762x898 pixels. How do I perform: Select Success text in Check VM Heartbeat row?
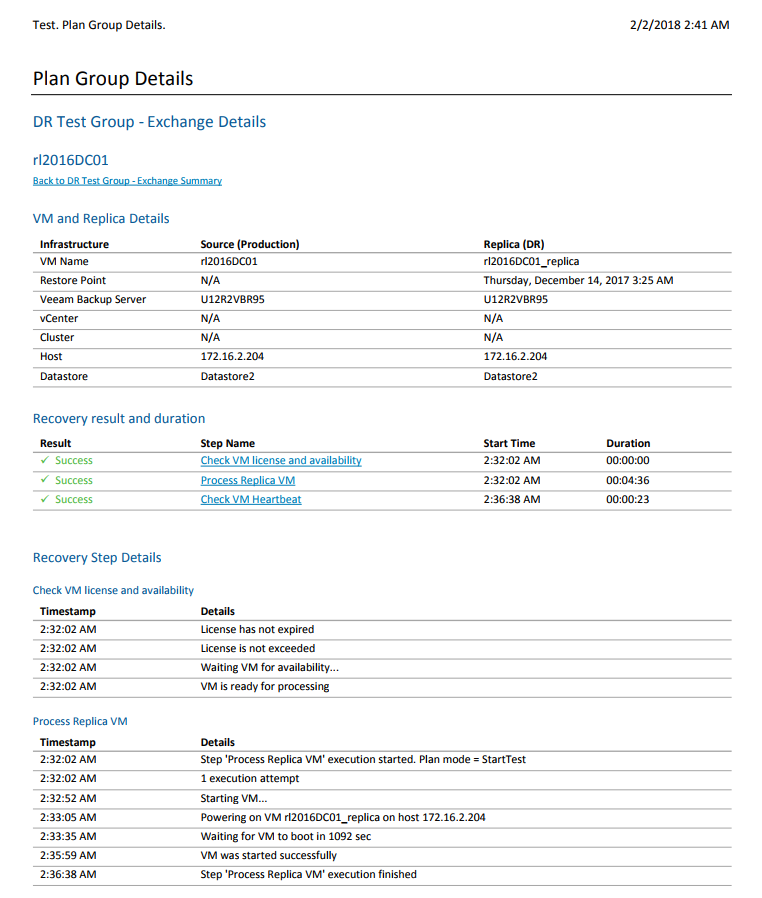[x=73, y=499]
